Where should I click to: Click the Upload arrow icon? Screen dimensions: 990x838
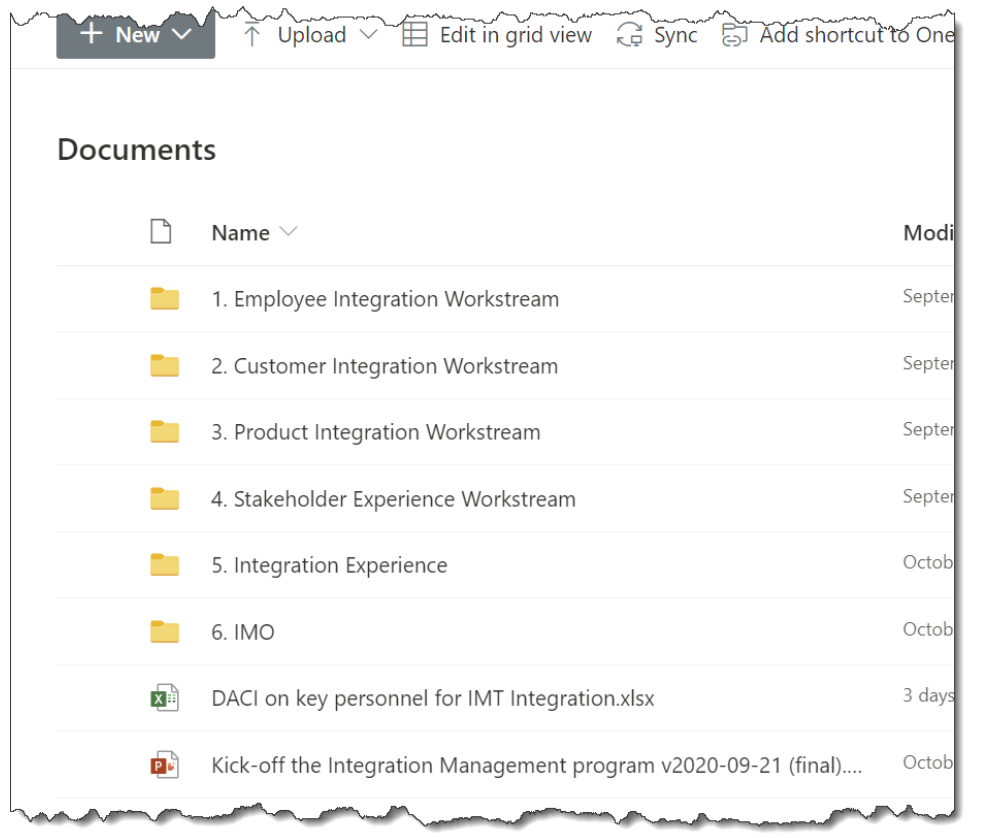click(253, 36)
